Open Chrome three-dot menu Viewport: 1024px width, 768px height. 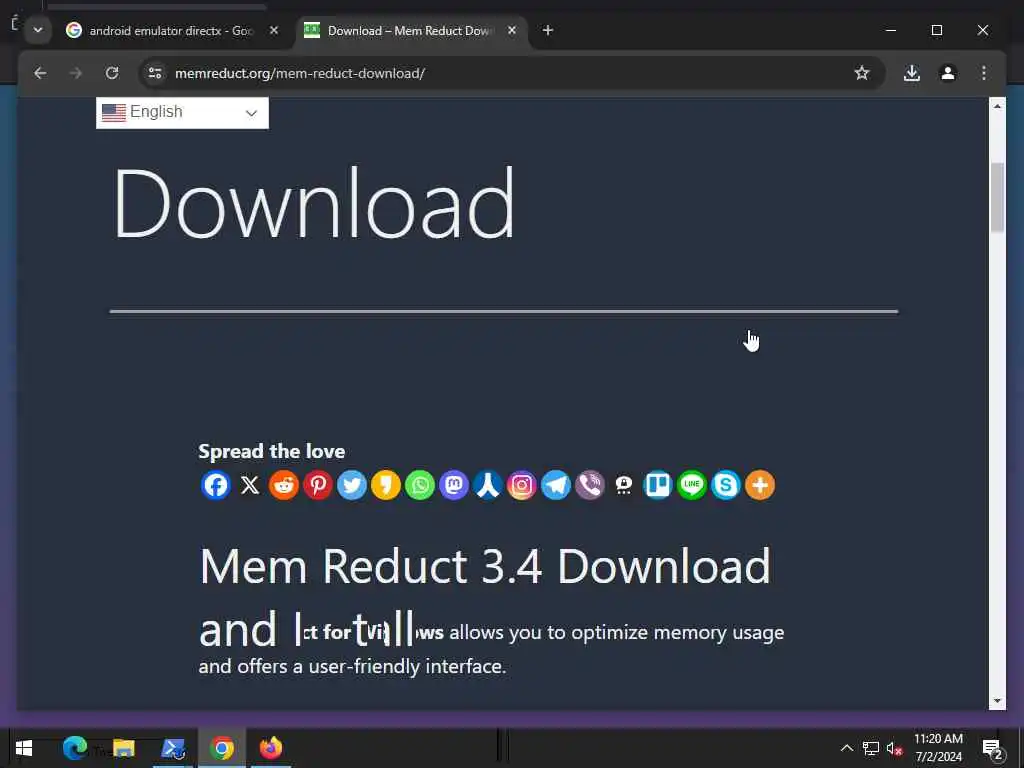[984, 73]
